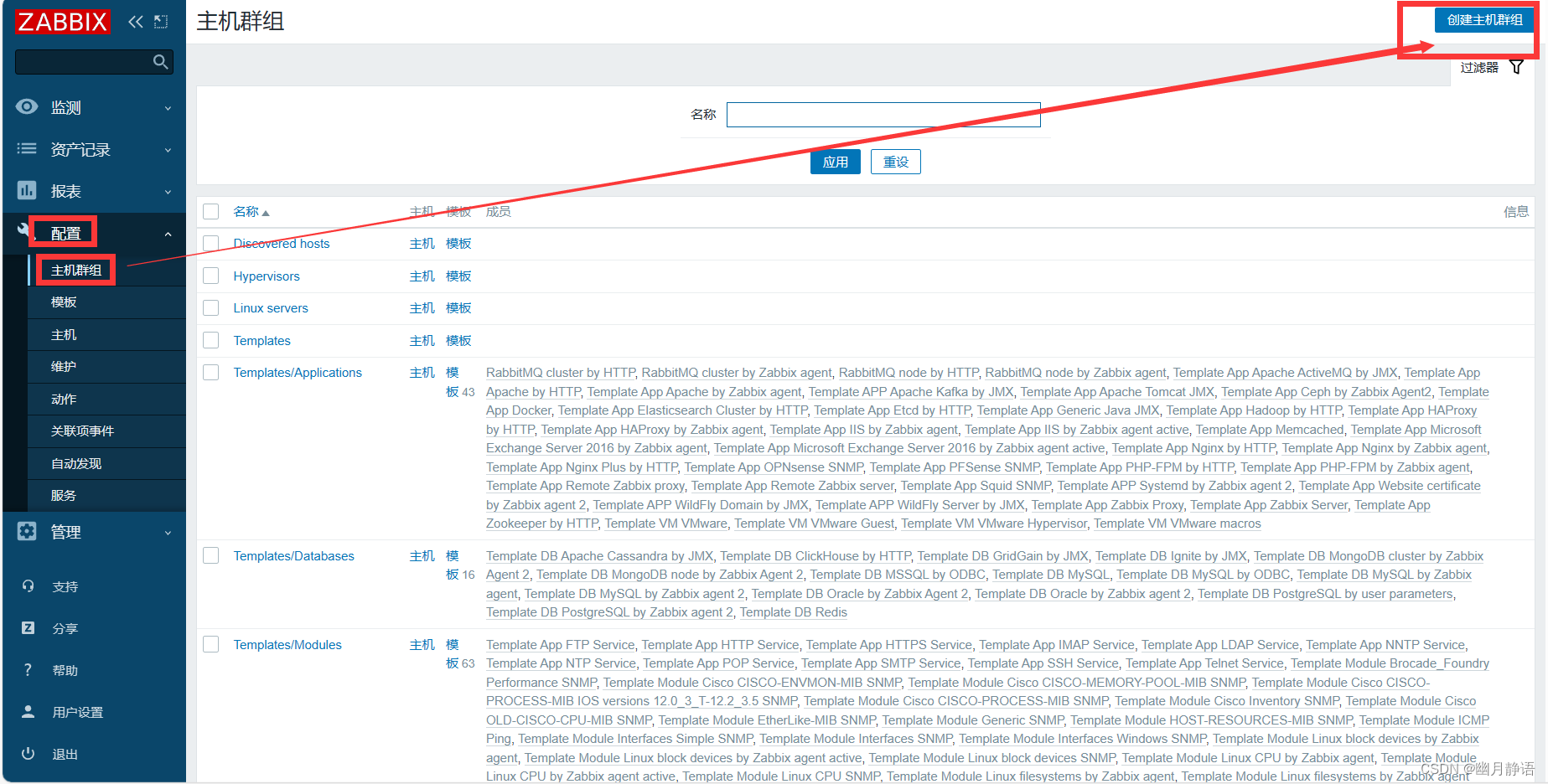
Task: Click the 报表 chart icon
Action: click(x=27, y=190)
